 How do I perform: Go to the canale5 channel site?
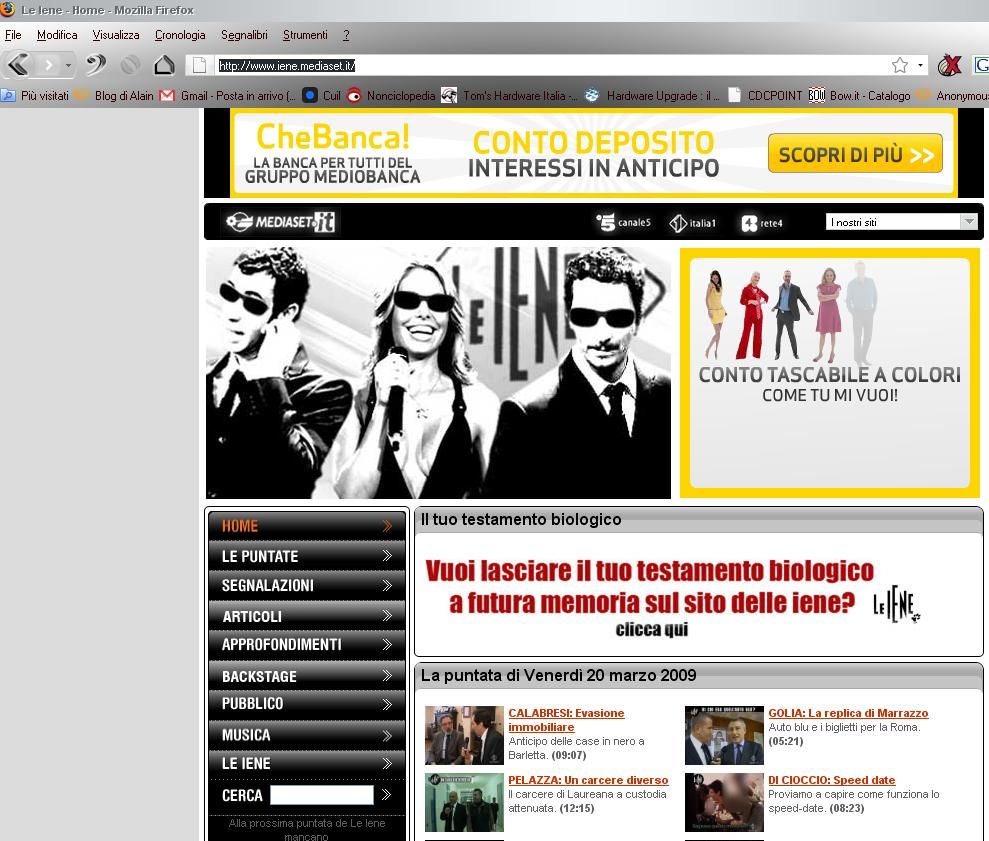point(623,223)
